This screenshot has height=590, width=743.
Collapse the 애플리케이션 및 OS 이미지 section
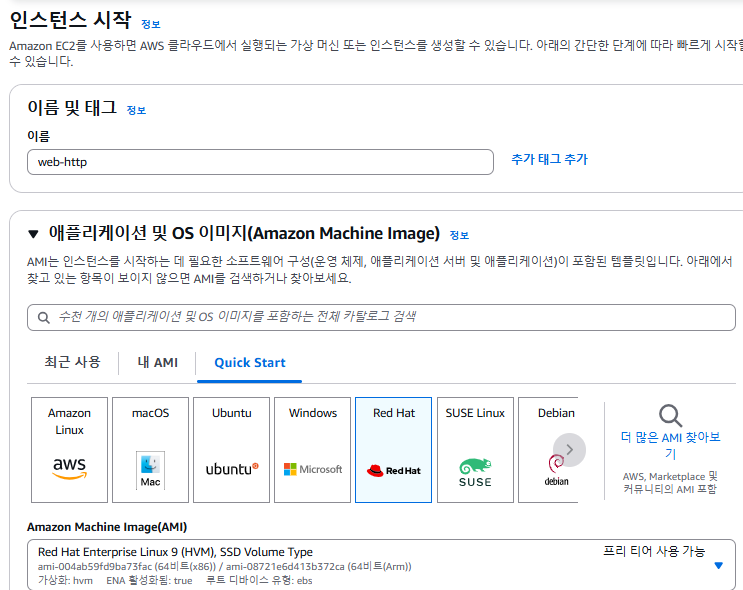pyautogui.click(x=33, y=234)
